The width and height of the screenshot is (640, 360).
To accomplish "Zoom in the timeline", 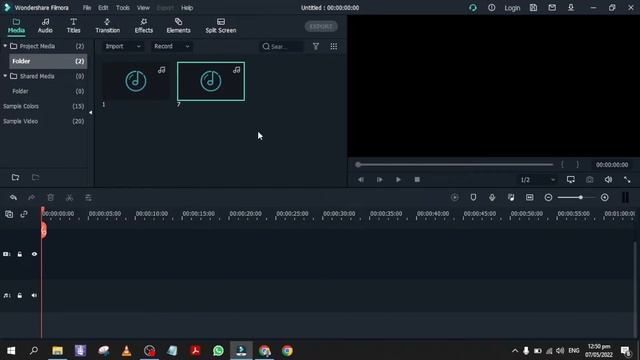I will pos(604,198).
